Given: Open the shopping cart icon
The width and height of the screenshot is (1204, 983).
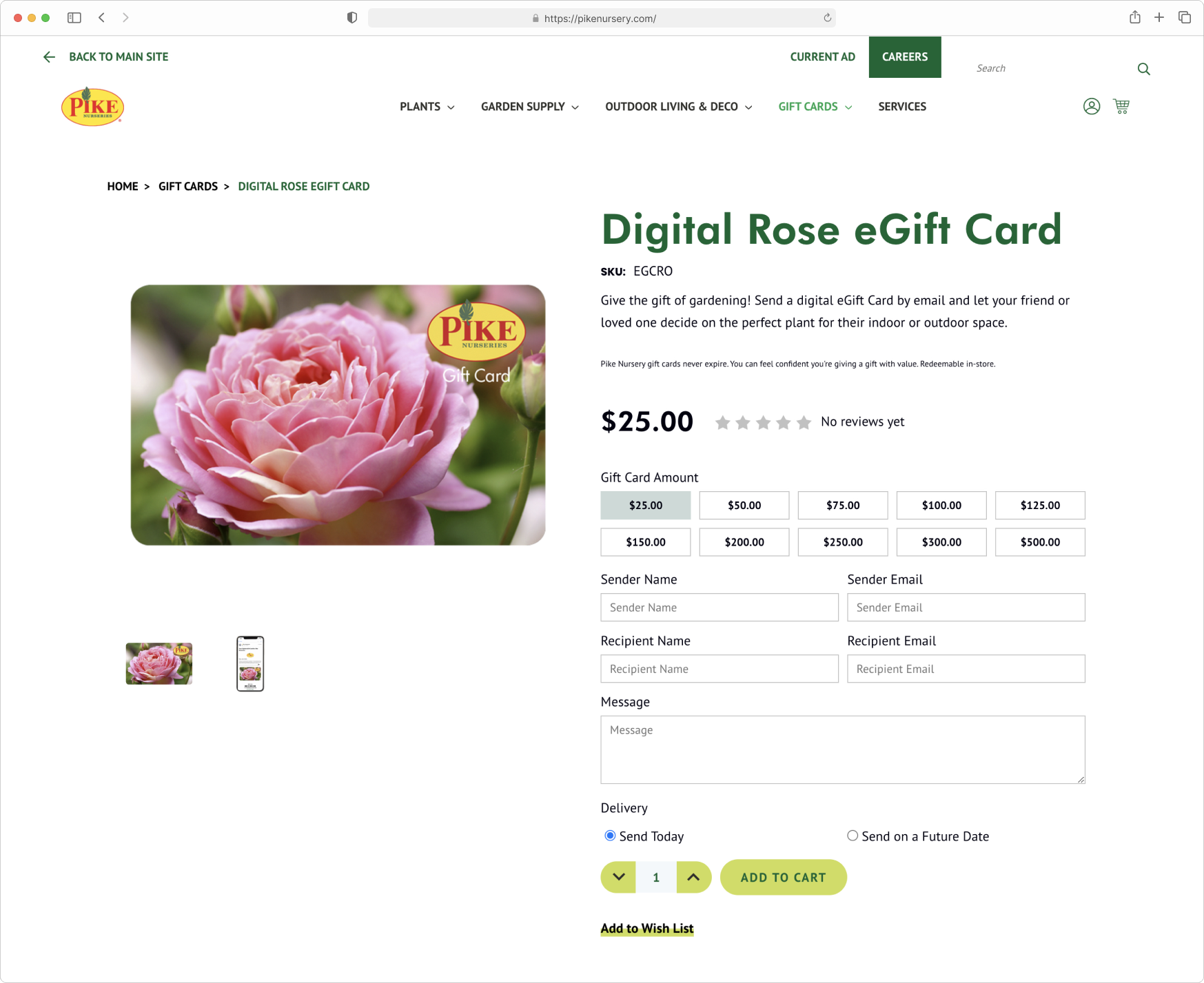Looking at the screenshot, I should coord(1121,107).
